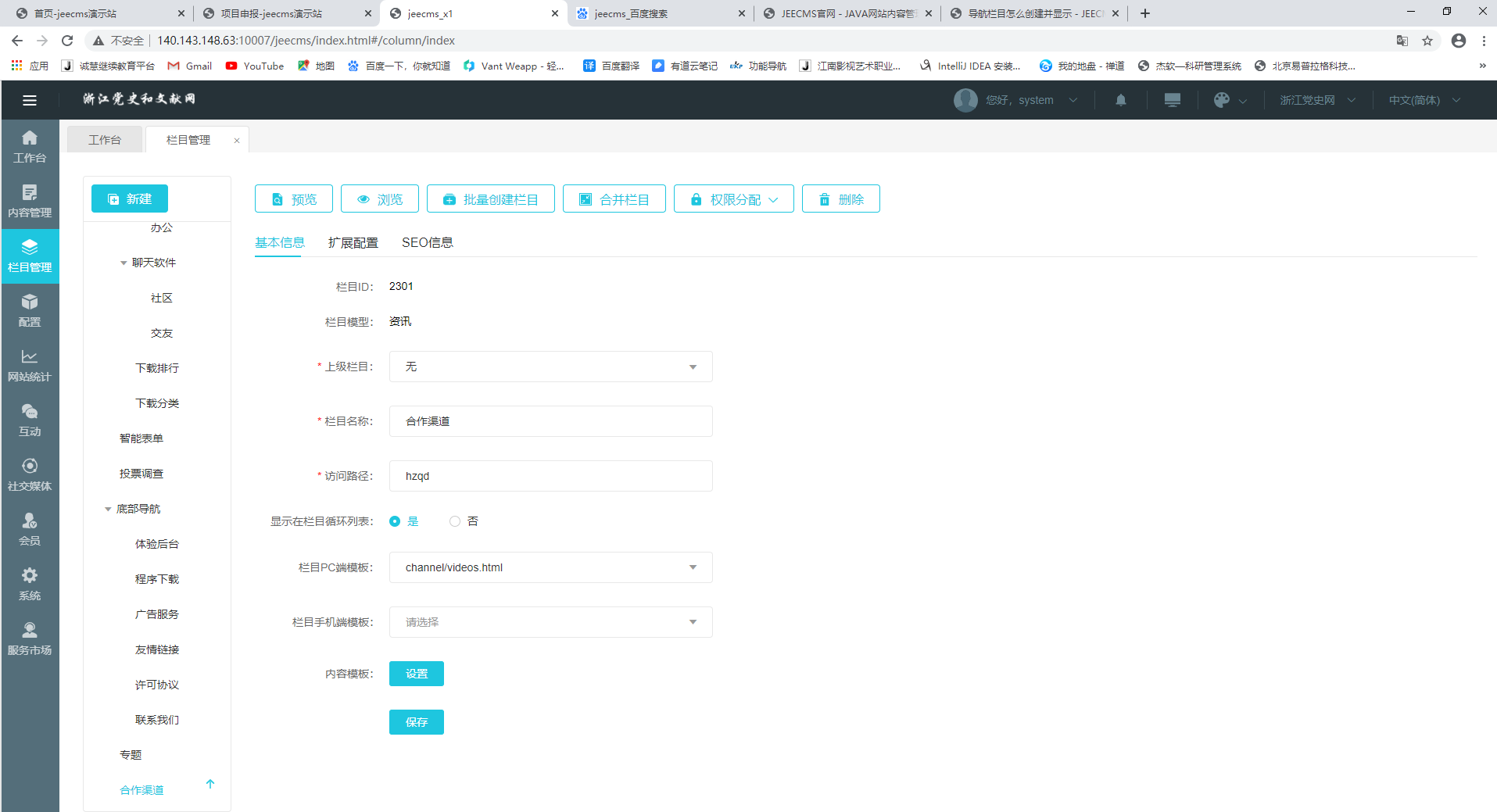Screen dimensions: 1497x812
Task: Open 内容管理 in the sidebar
Action: click(30, 202)
